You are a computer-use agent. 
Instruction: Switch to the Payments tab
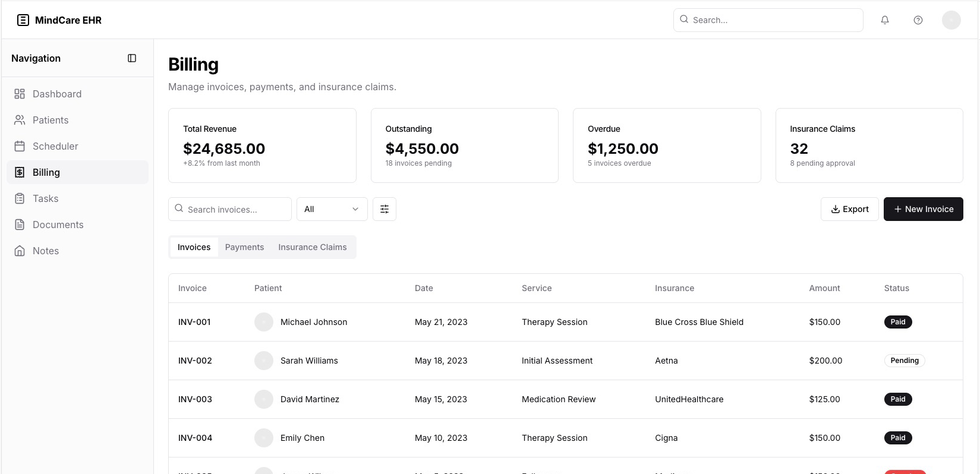point(244,247)
